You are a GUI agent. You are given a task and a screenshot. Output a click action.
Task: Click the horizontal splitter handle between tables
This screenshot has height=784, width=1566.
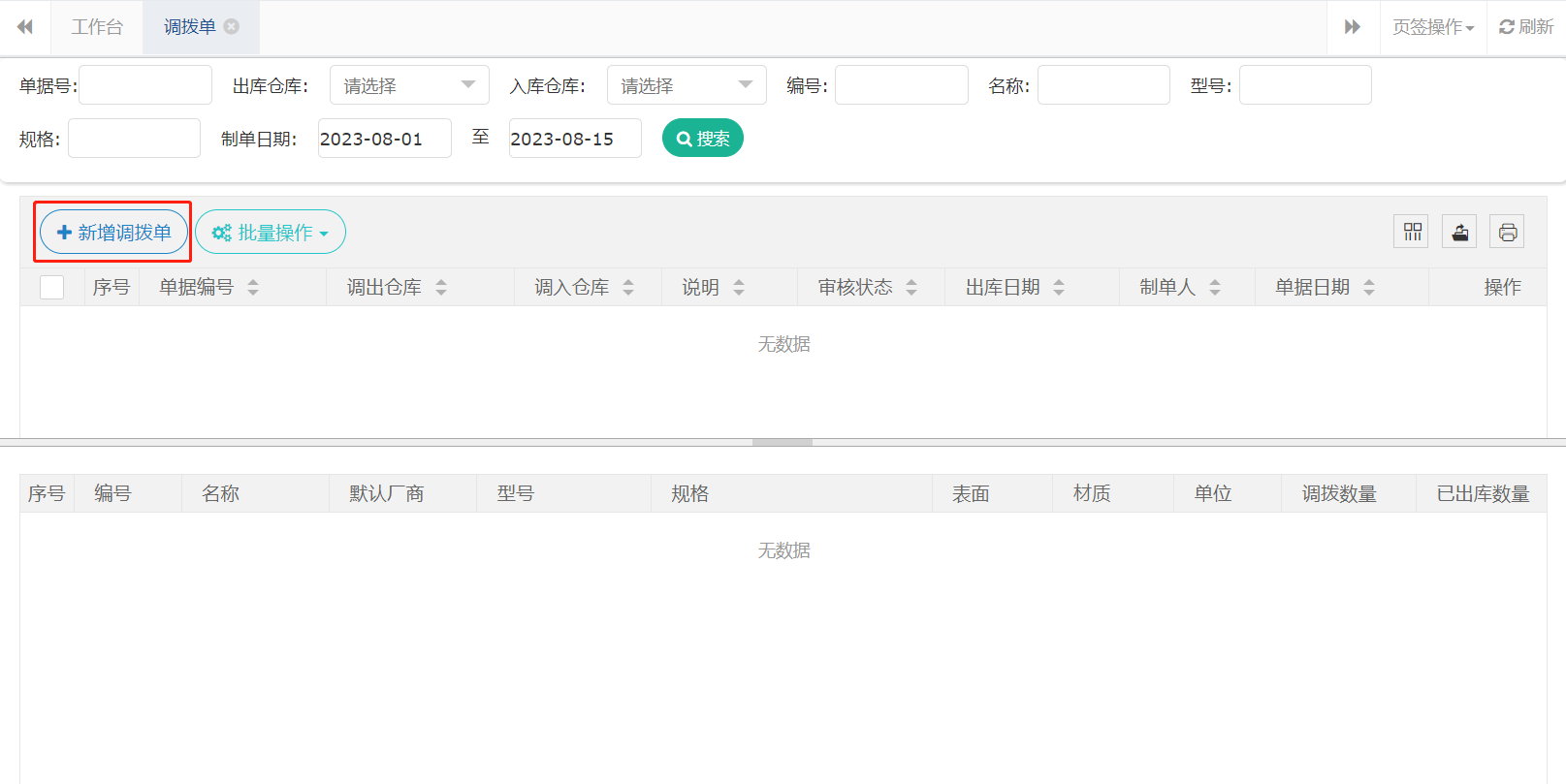[x=783, y=442]
